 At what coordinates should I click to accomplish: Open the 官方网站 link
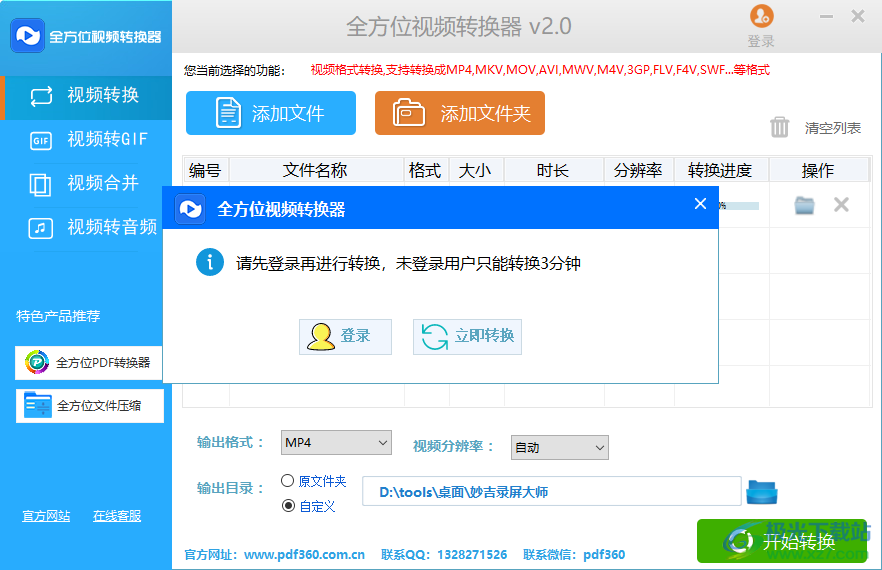46,515
